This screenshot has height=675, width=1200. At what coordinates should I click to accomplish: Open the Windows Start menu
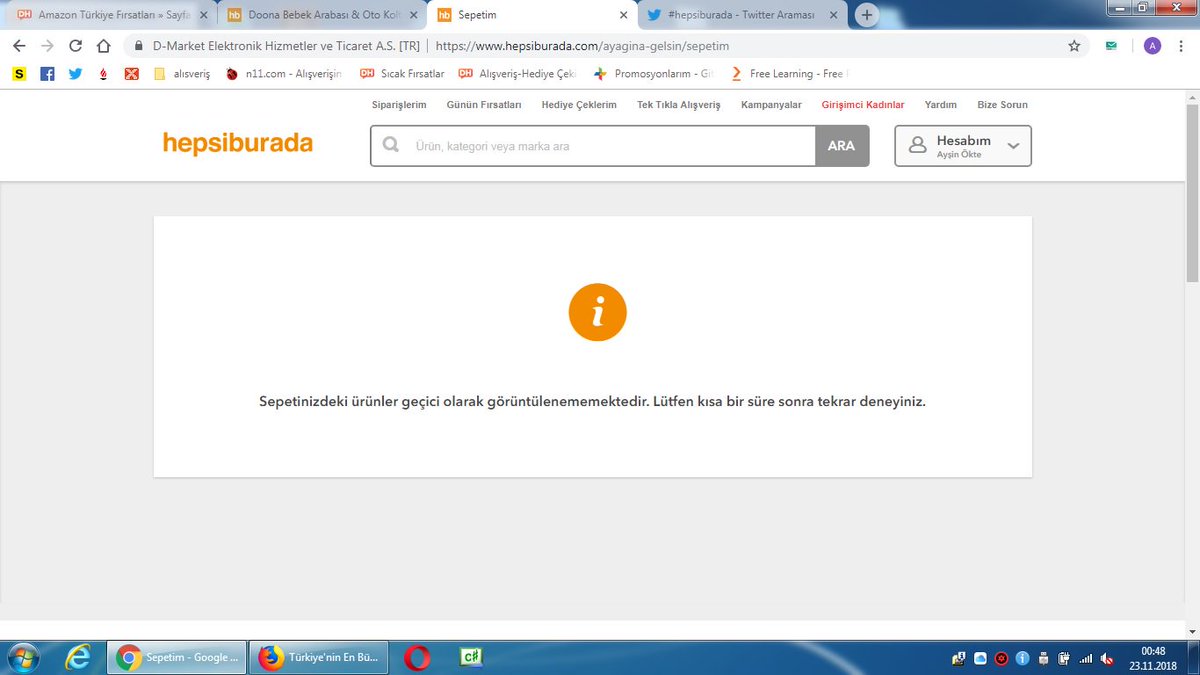tap(22, 657)
